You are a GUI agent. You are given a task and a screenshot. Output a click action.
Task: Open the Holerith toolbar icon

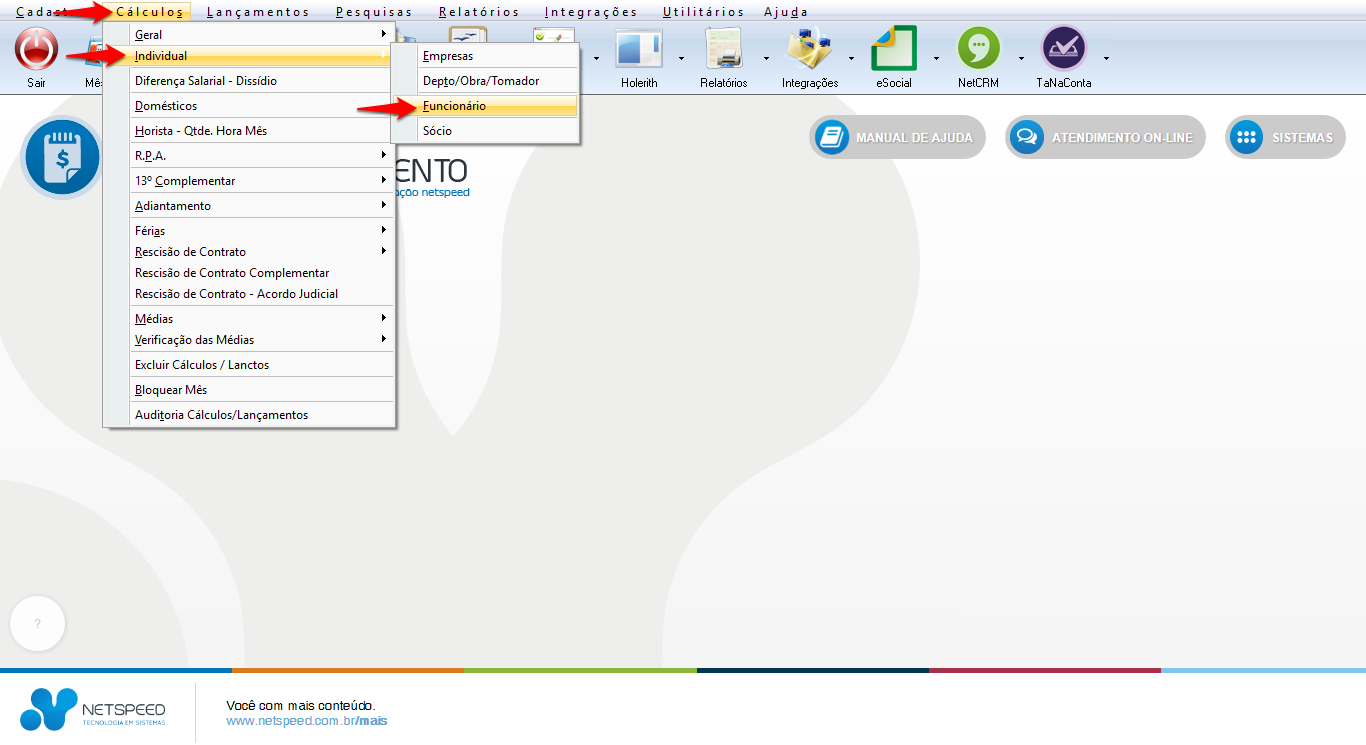[x=639, y=49]
